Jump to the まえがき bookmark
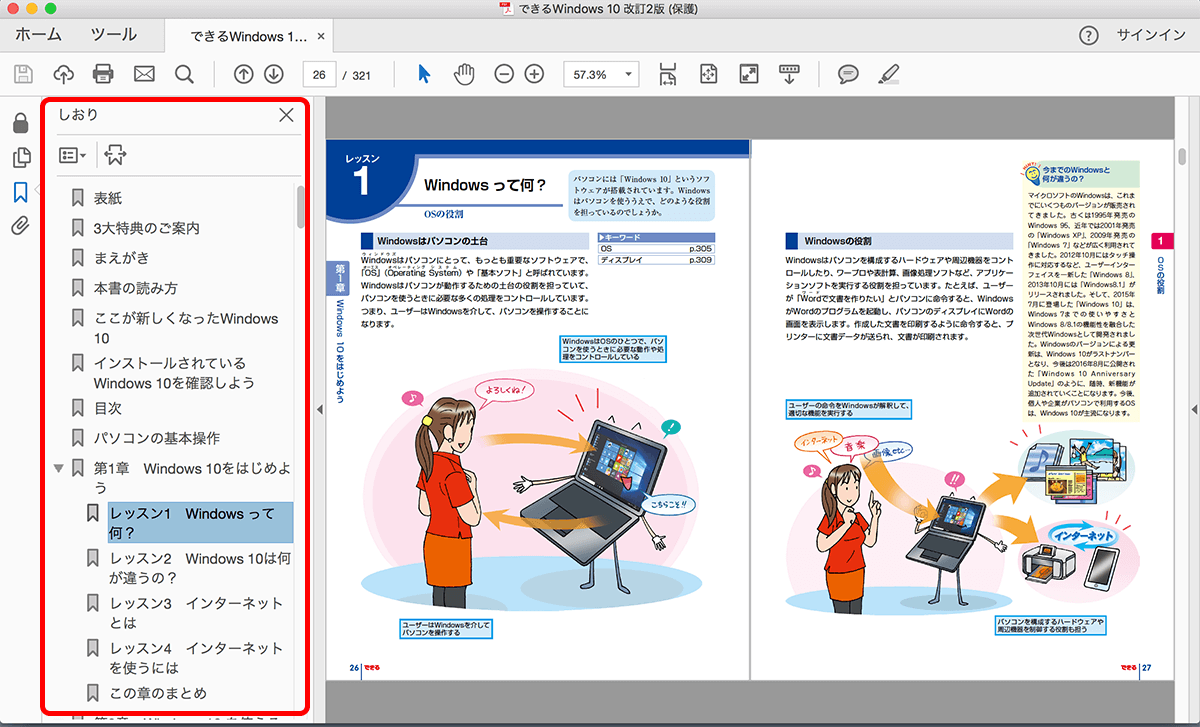 pyautogui.click(x=122, y=258)
